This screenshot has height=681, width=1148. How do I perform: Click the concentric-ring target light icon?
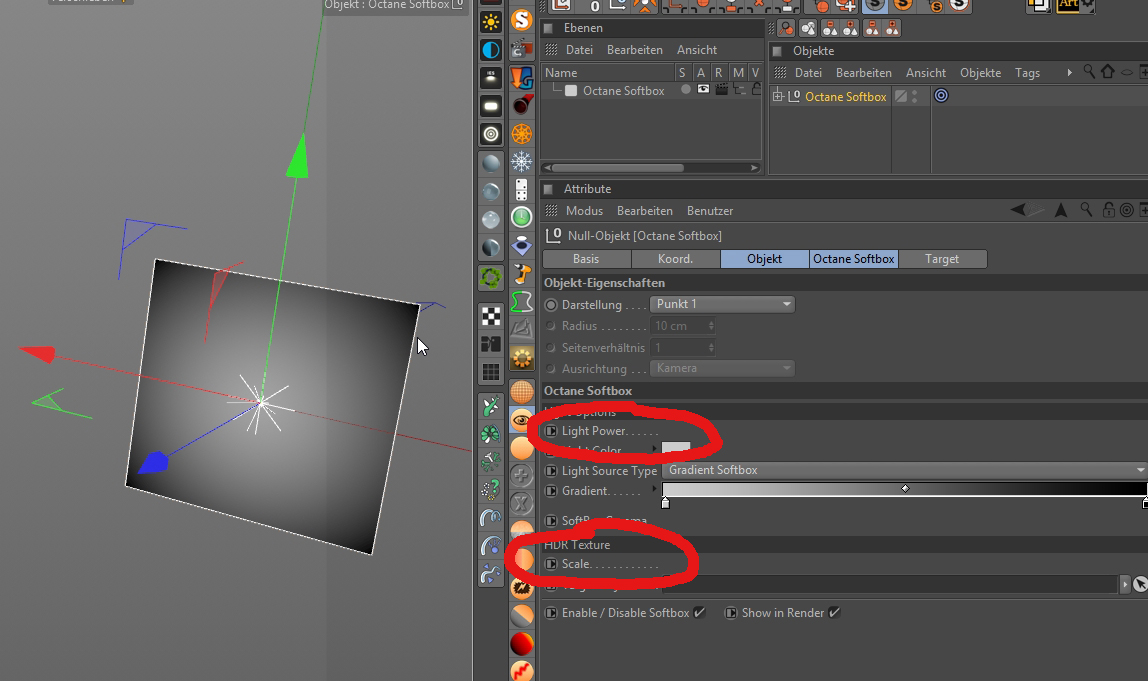[491, 134]
